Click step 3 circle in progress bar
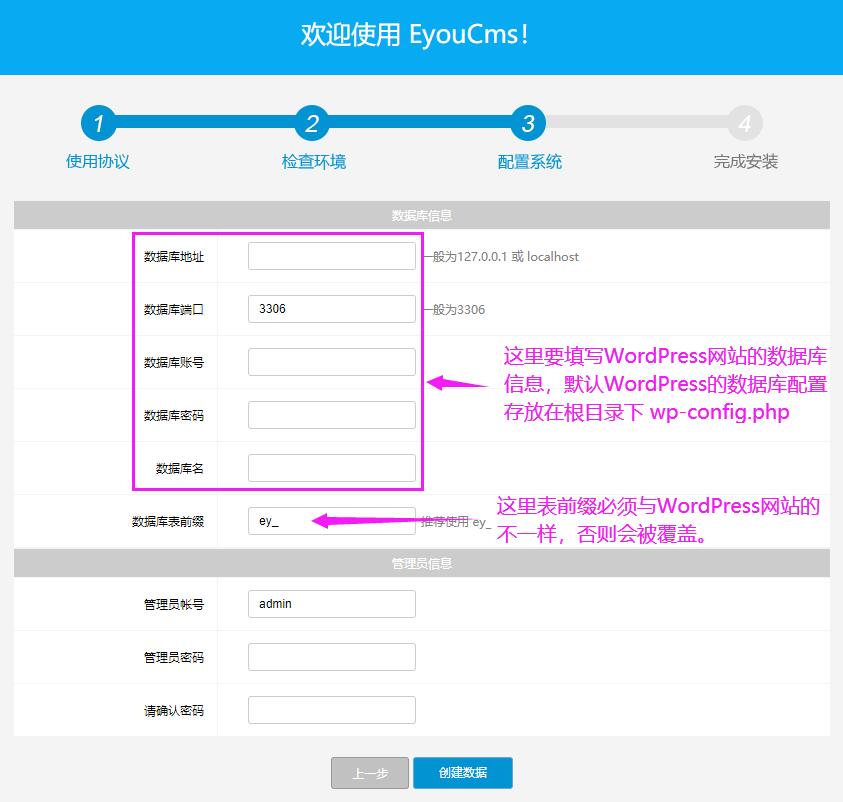This screenshot has width=843, height=802. point(528,123)
